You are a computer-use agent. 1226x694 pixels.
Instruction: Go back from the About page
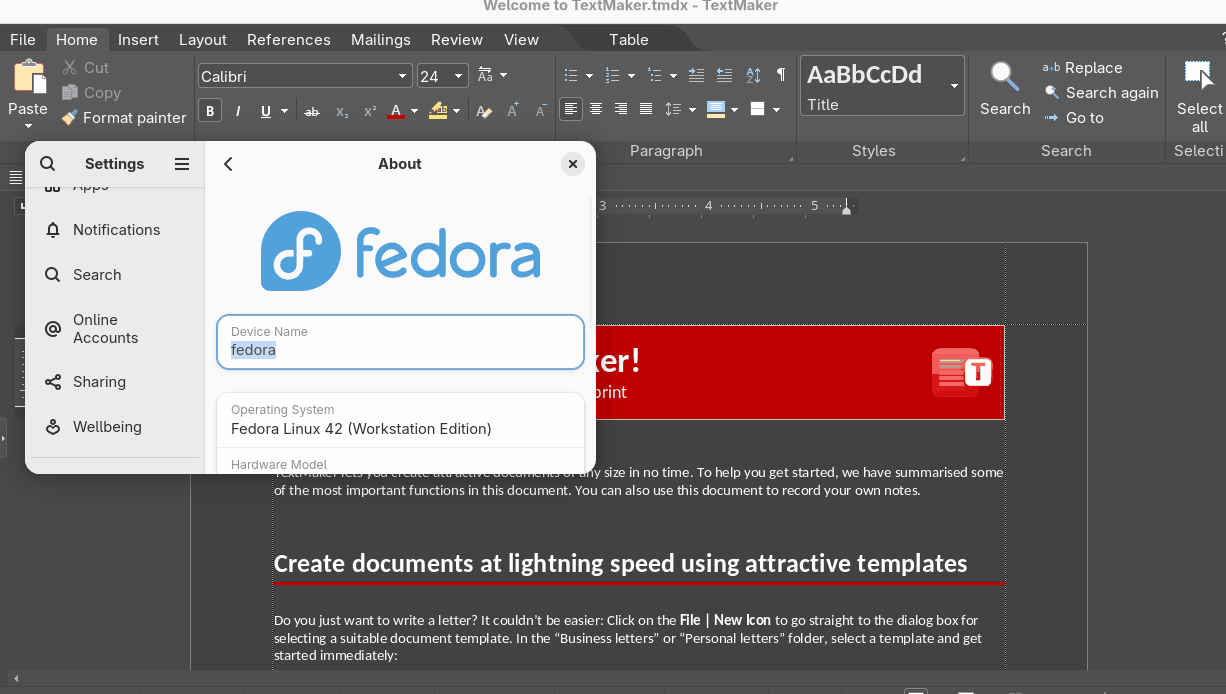[x=228, y=164]
